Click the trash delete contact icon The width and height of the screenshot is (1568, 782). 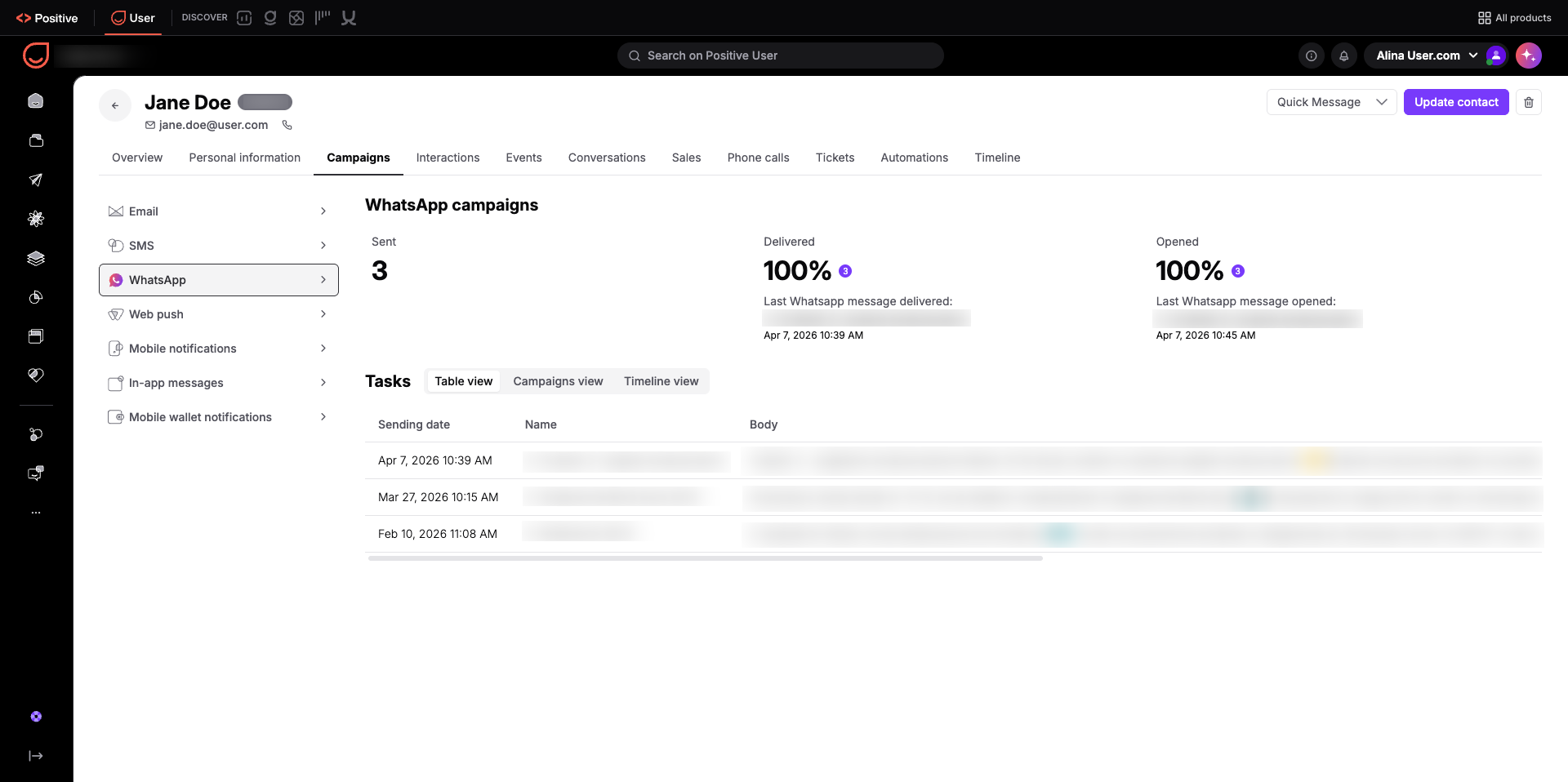[x=1529, y=102]
